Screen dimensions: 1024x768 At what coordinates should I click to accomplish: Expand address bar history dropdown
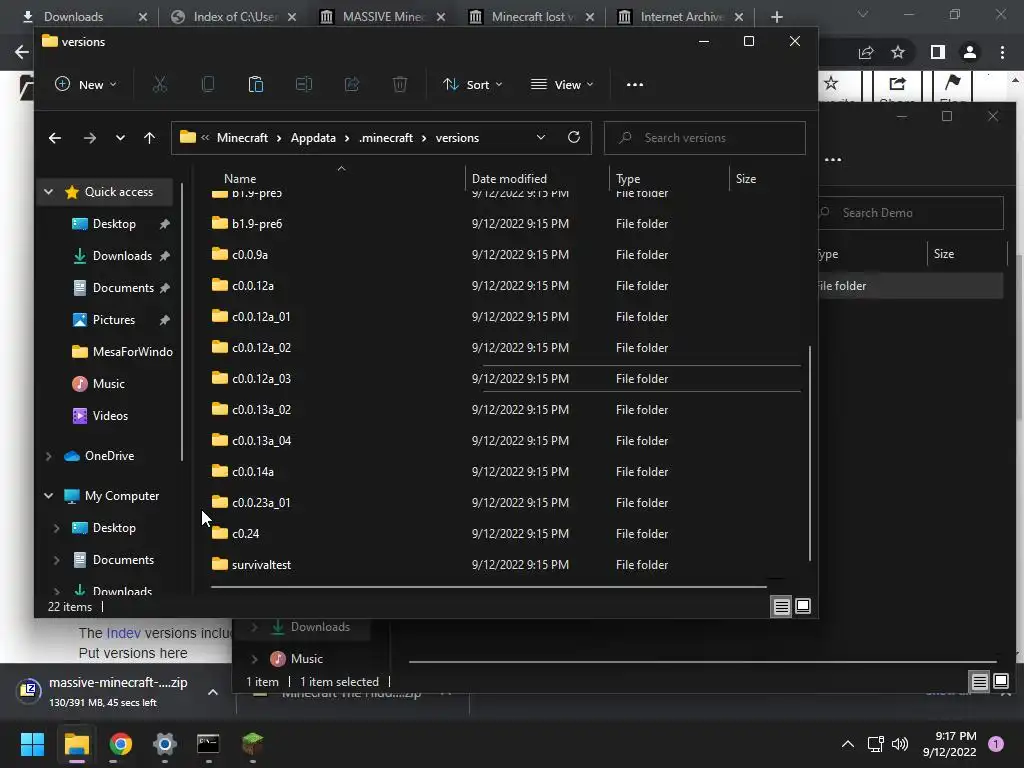coord(541,137)
